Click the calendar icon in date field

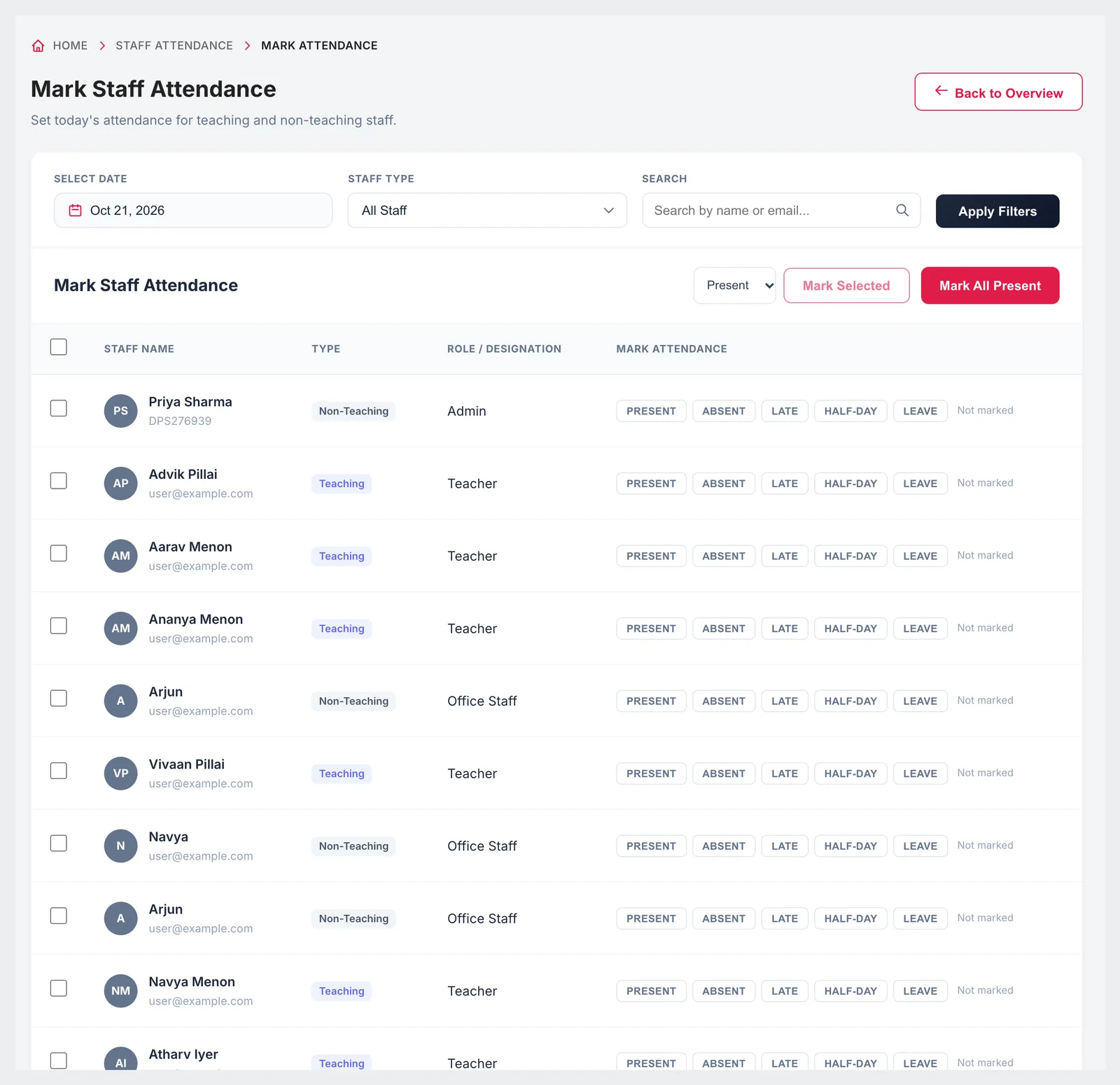click(x=75, y=211)
